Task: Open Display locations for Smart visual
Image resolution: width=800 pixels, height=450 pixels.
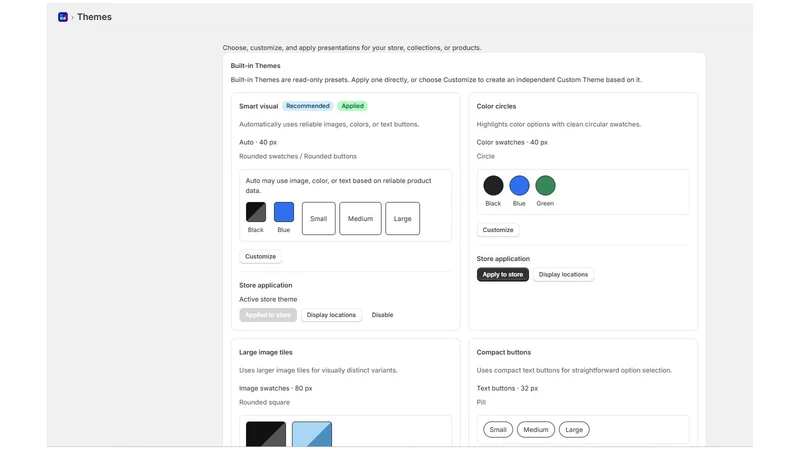Action: coord(331,315)
